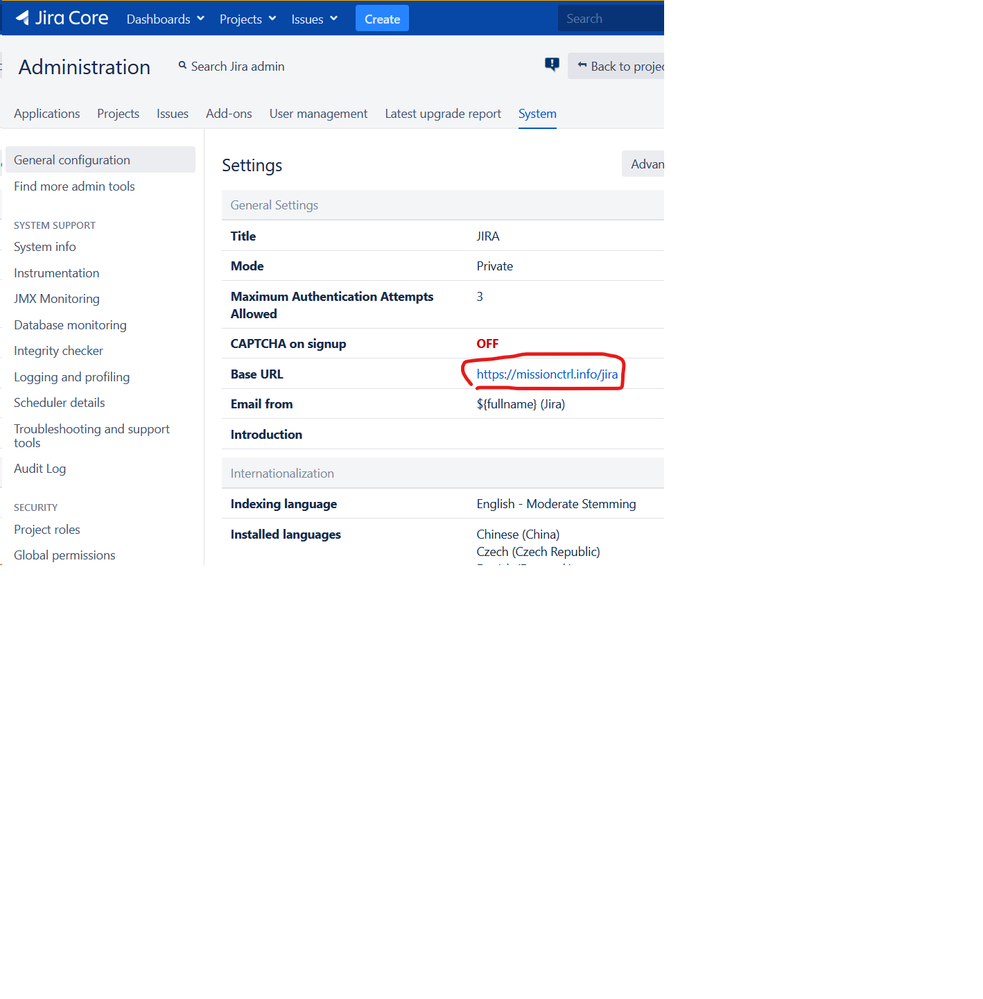The width and height of the screenshot is (983, 999).
Task: Open Integrity checker
Action: pyautogui.click(x=59, y=351)
